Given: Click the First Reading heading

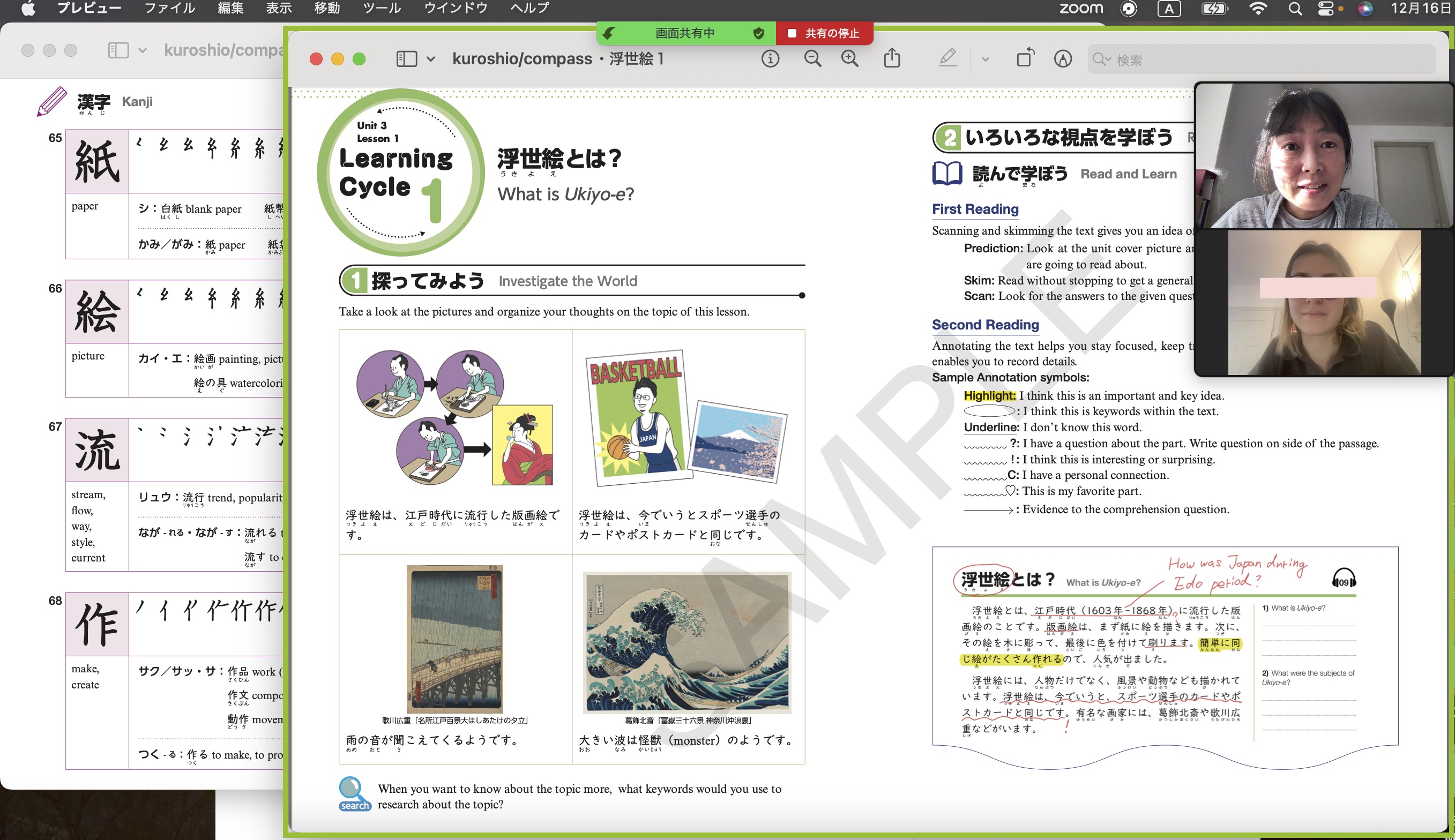Looking at the screenshot, I should pos(975,209).
